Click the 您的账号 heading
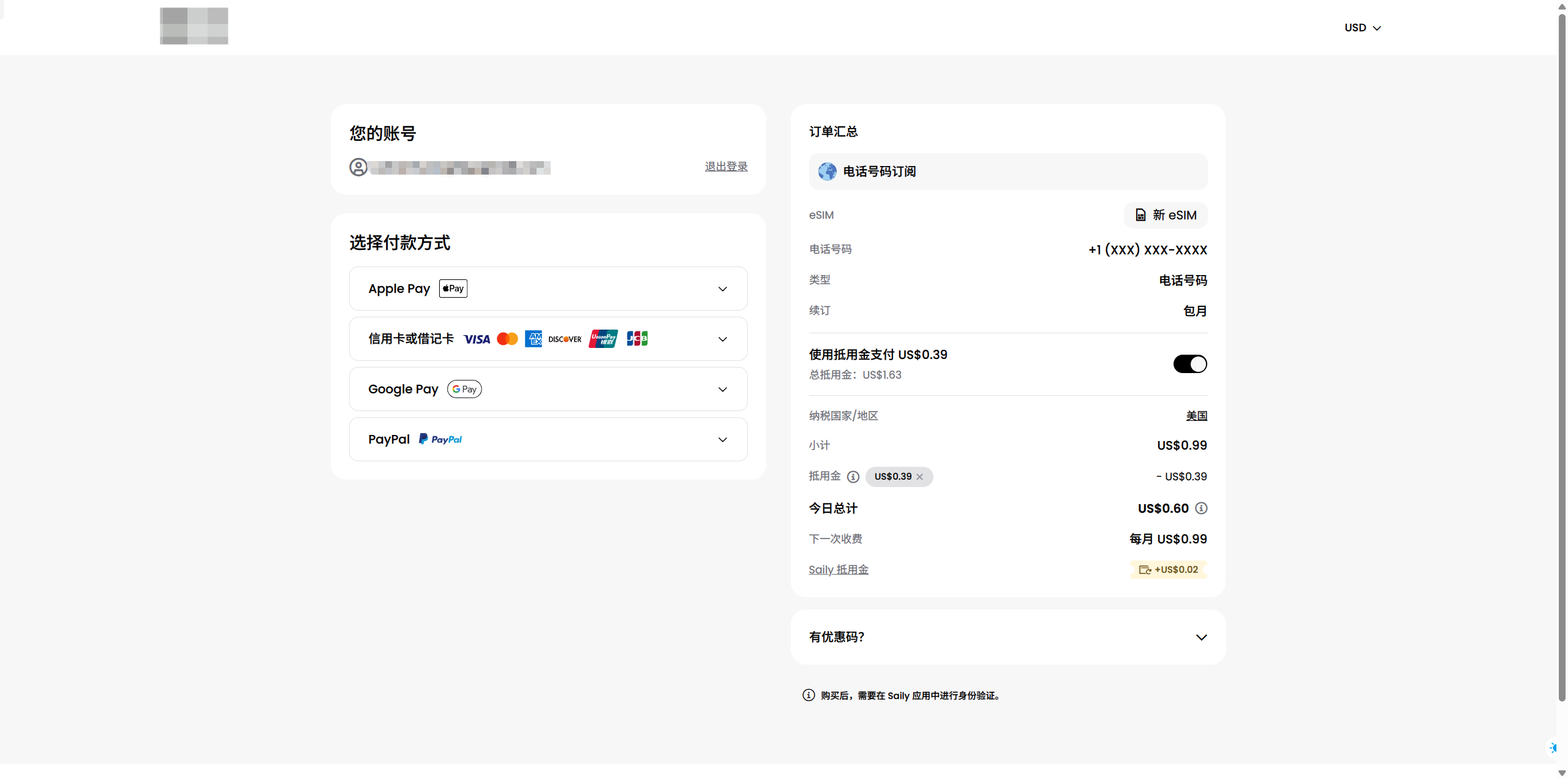 pyautogui.click(x=383, y=134)
